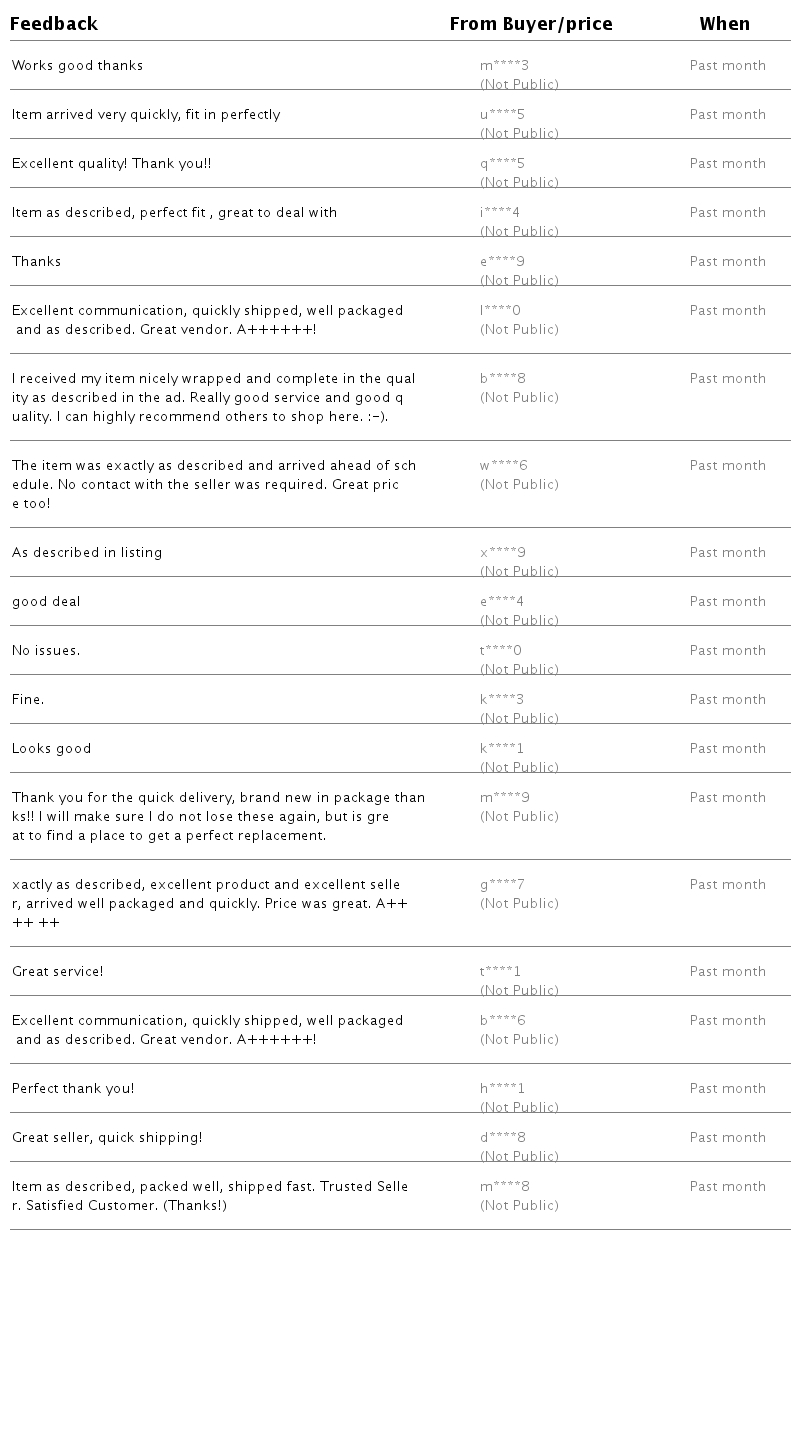
Task: Click the When column header
Action: 725,24
